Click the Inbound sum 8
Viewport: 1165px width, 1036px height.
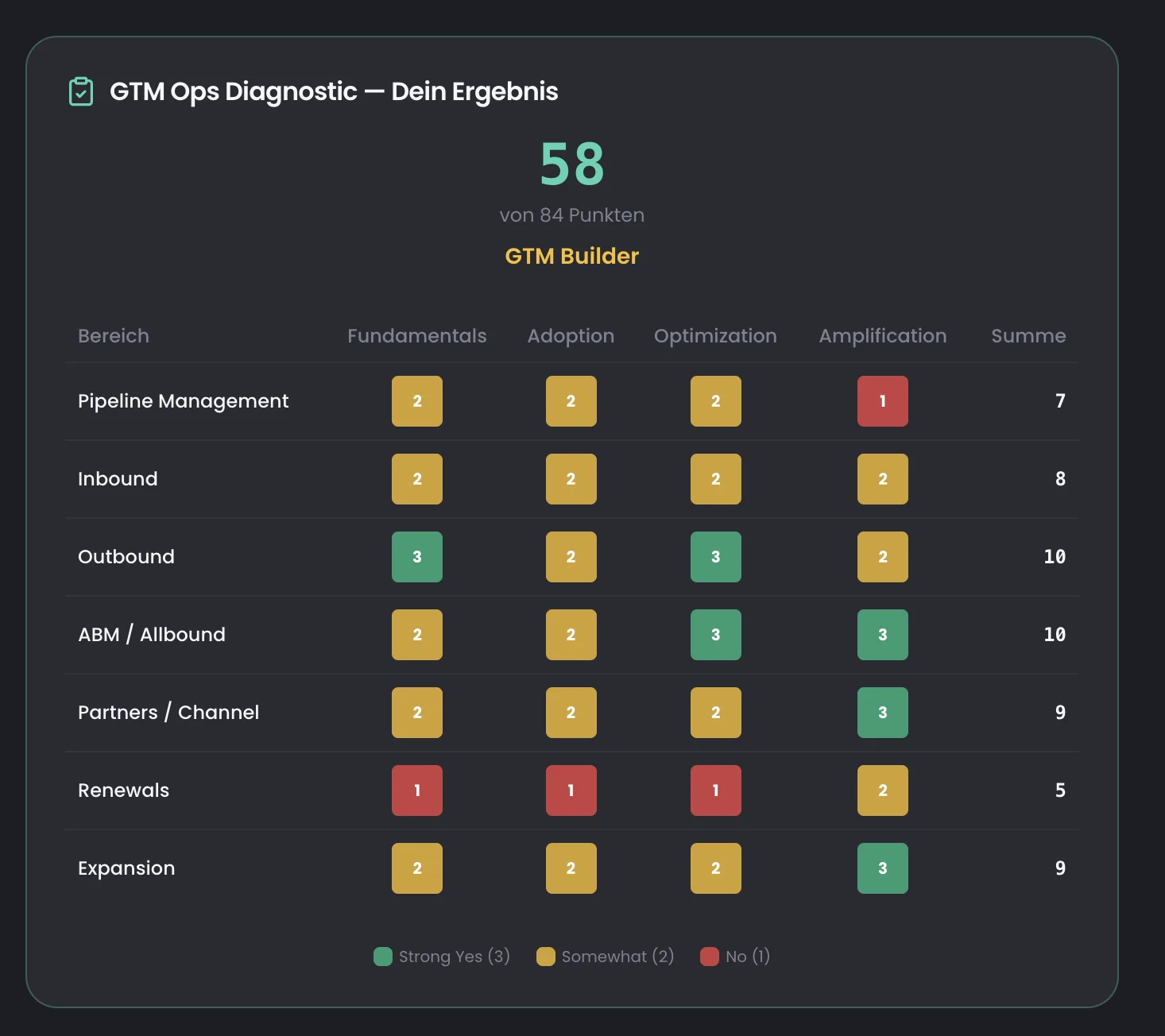[x=1060, y=479]
